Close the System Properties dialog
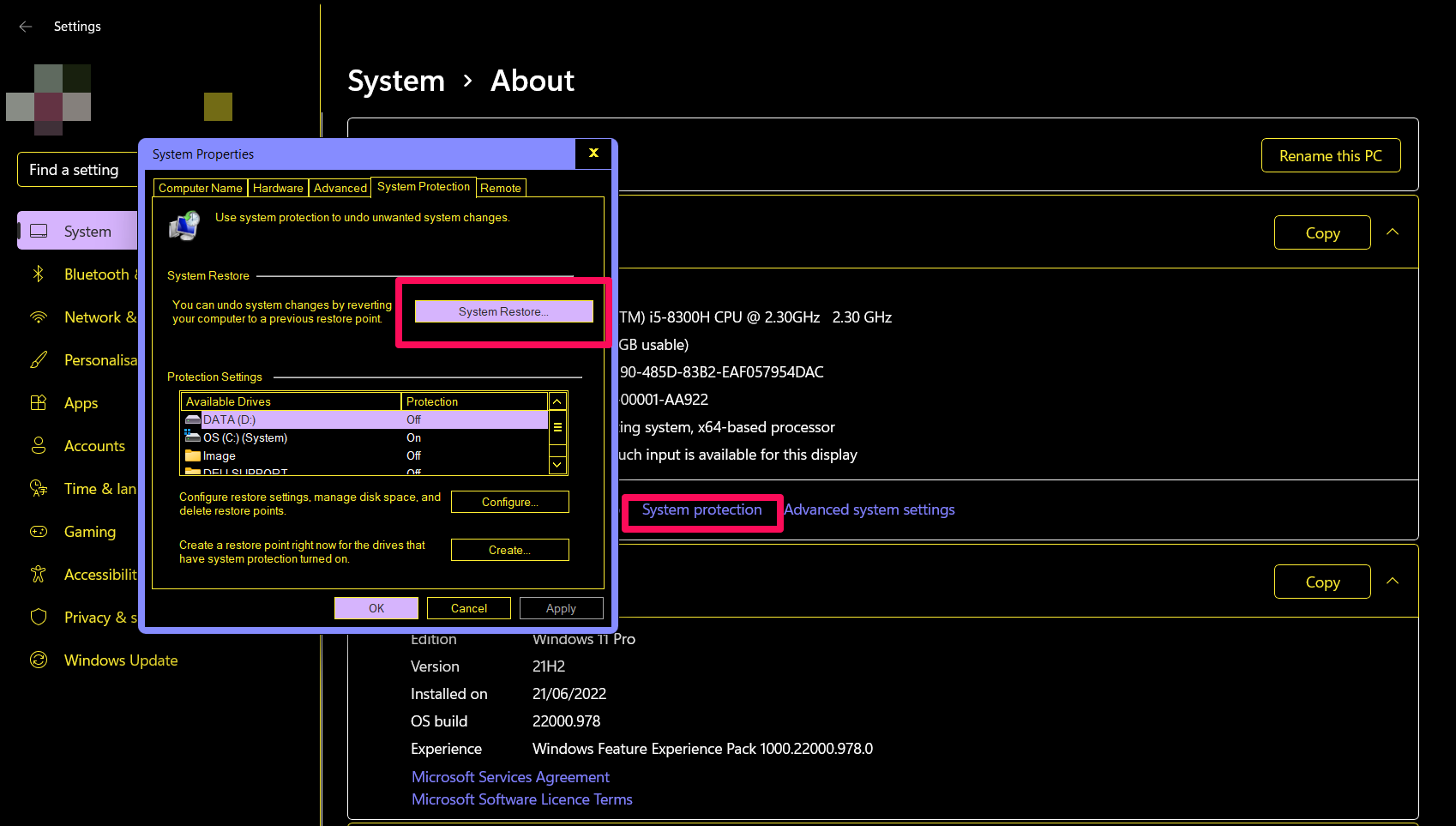Viewport: 1456px width, 826px height. (593, 153)
